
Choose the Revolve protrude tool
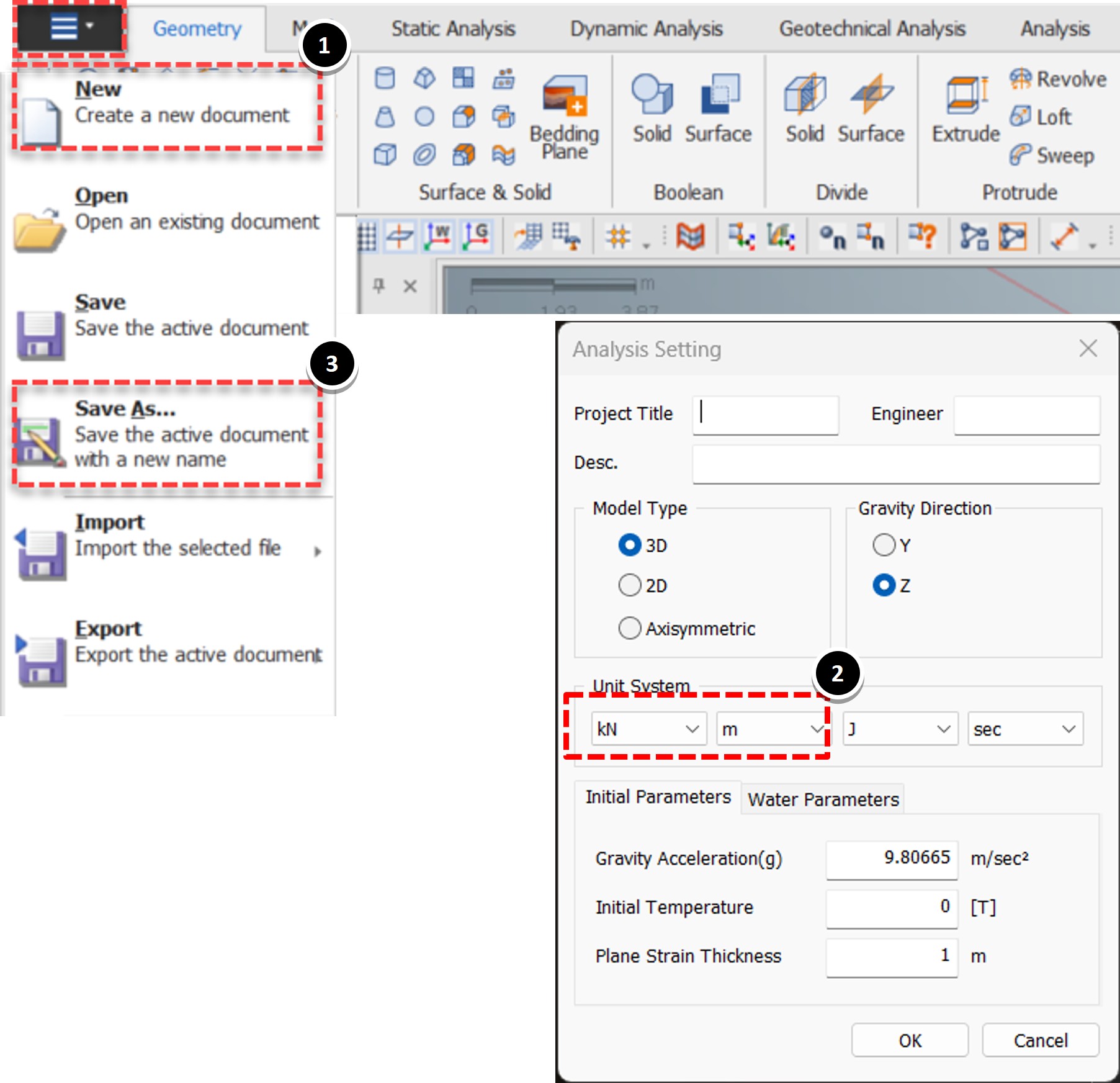(1058, 79)
